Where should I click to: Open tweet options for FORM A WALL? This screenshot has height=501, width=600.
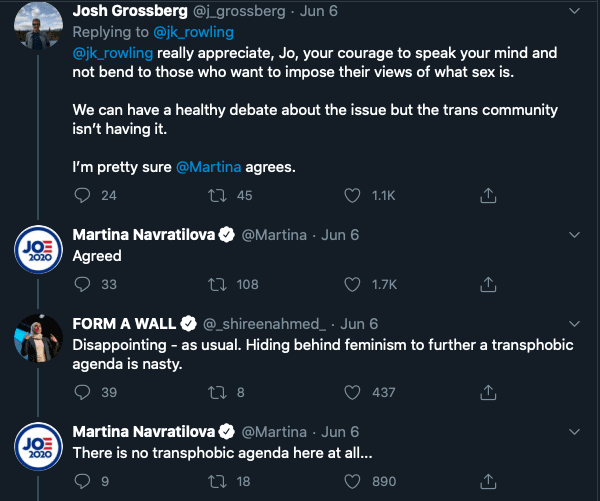pos(573,324)
